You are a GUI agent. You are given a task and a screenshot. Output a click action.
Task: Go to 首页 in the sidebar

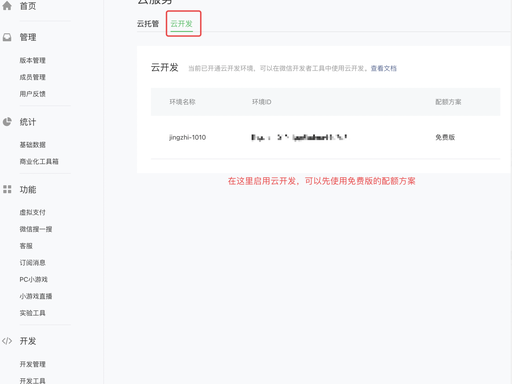[28, 6]
